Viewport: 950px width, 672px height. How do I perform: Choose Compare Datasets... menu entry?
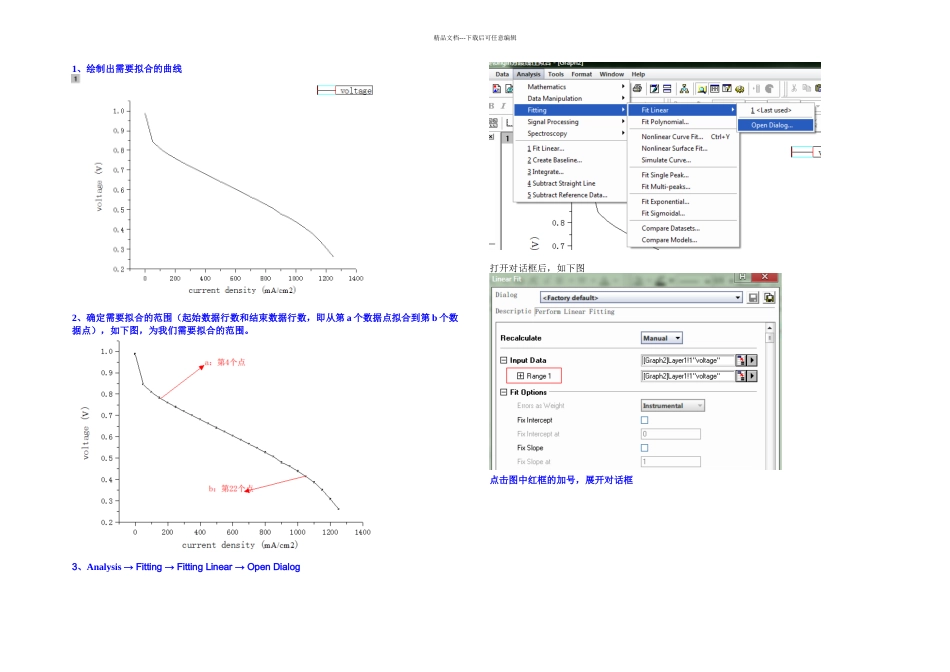(683, 228)
